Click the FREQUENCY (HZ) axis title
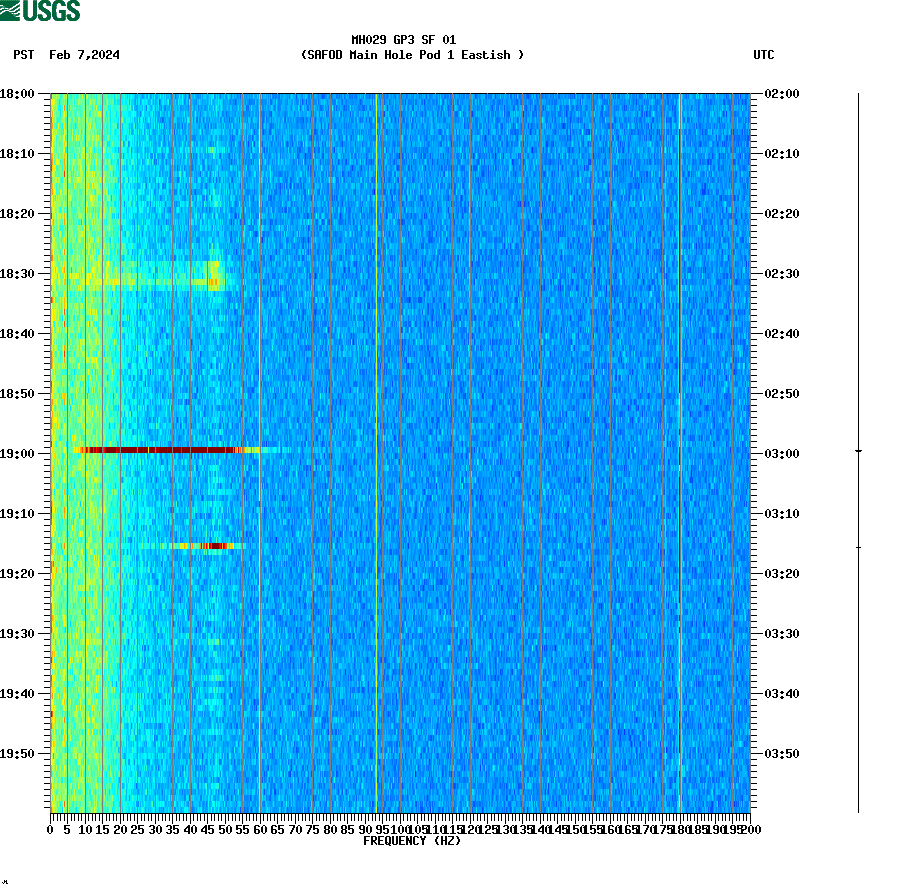 (411, 840)
